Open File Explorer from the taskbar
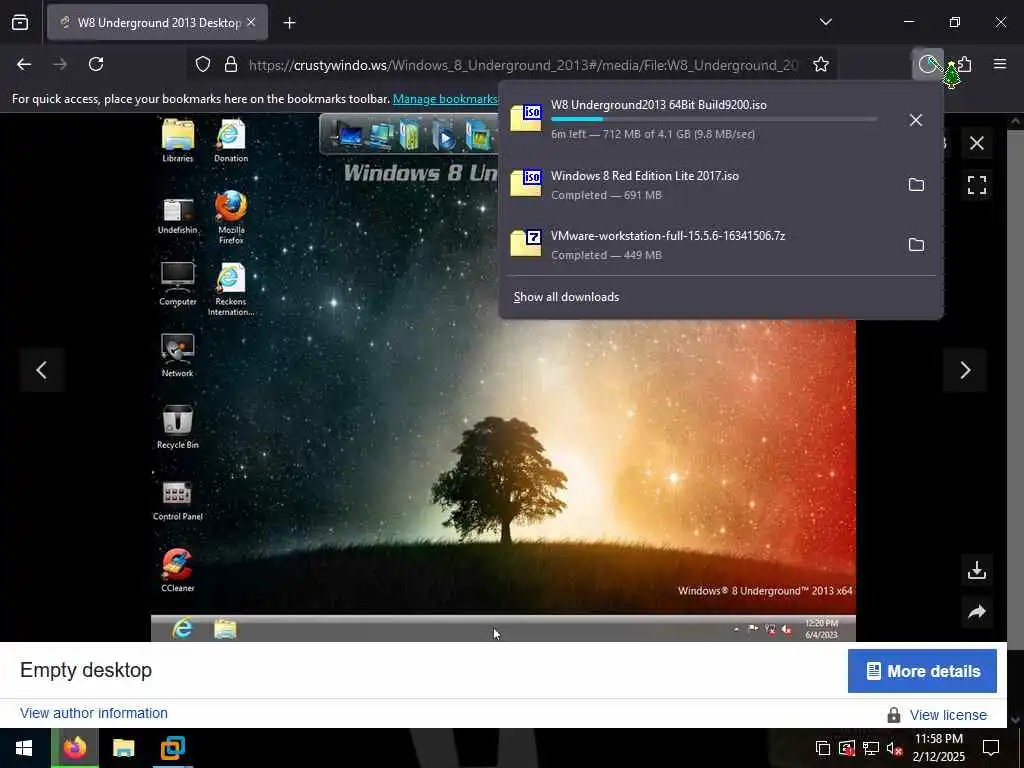1024x768 pixels. pos(123,748)
